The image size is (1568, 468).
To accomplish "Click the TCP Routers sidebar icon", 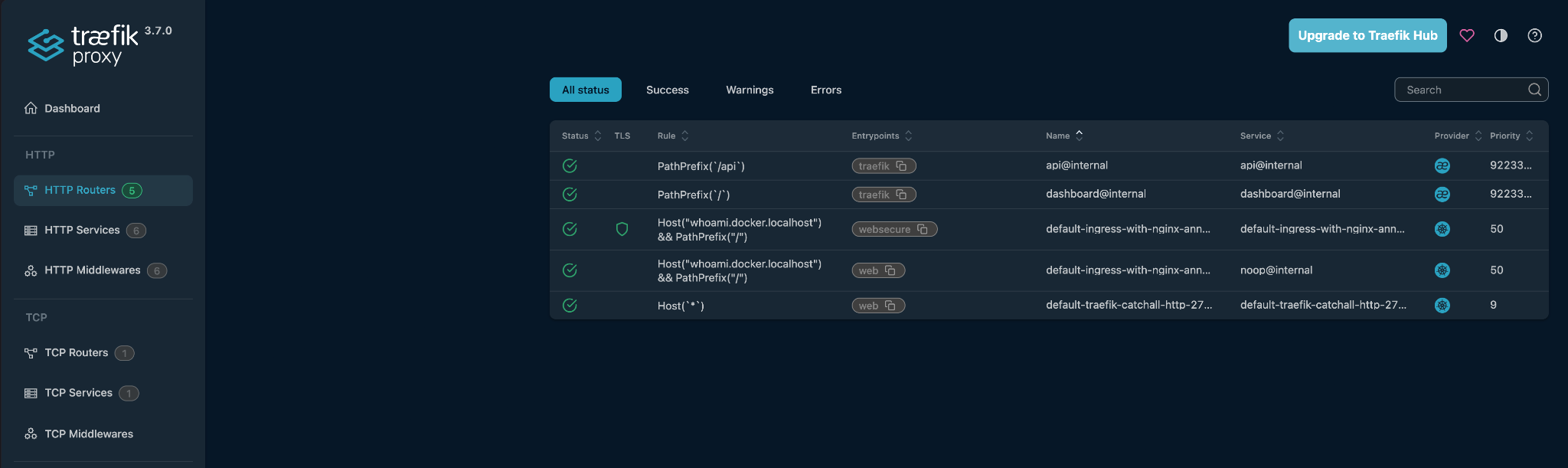I will [31, 353].
